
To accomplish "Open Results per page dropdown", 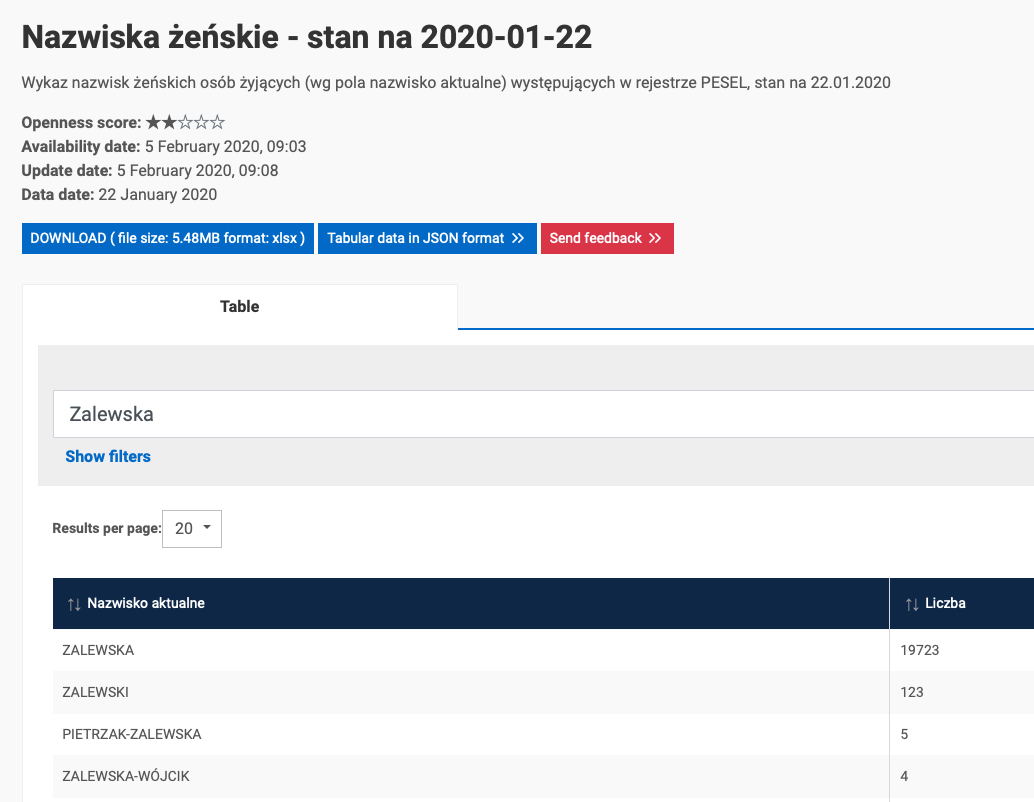I will pyautogui.click(x=192, y=529).
